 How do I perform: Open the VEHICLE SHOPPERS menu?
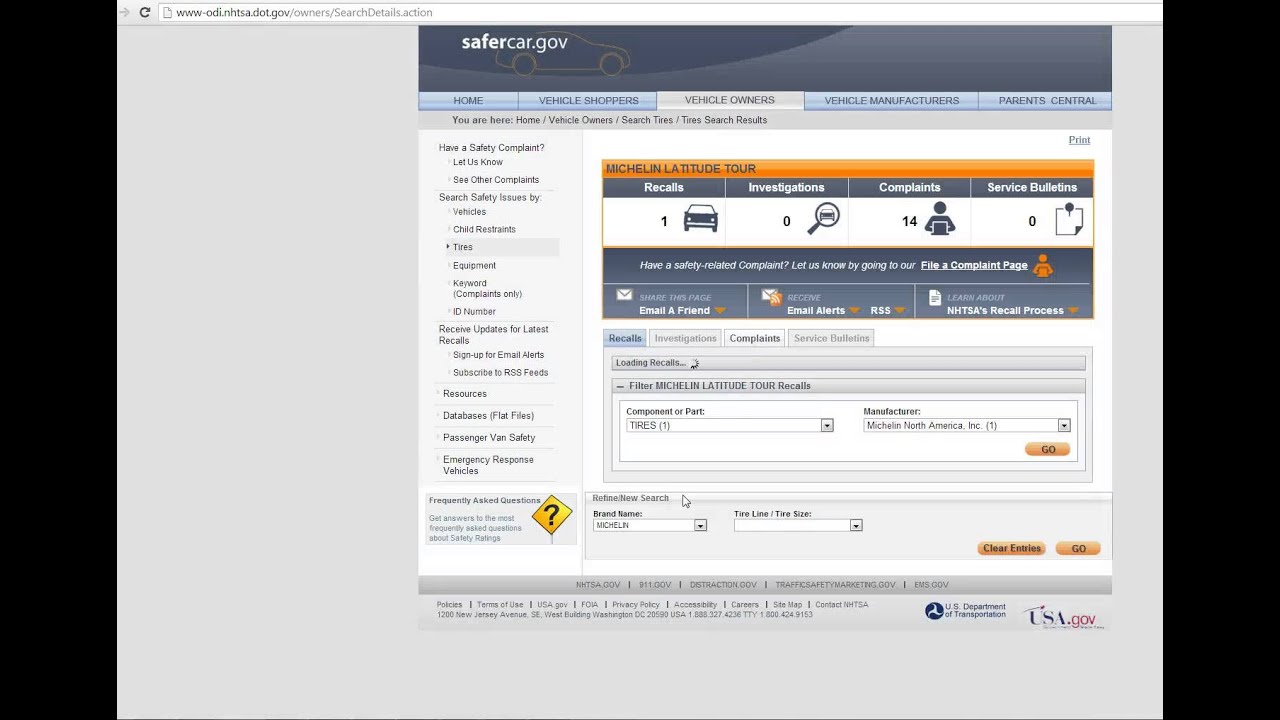588,100
